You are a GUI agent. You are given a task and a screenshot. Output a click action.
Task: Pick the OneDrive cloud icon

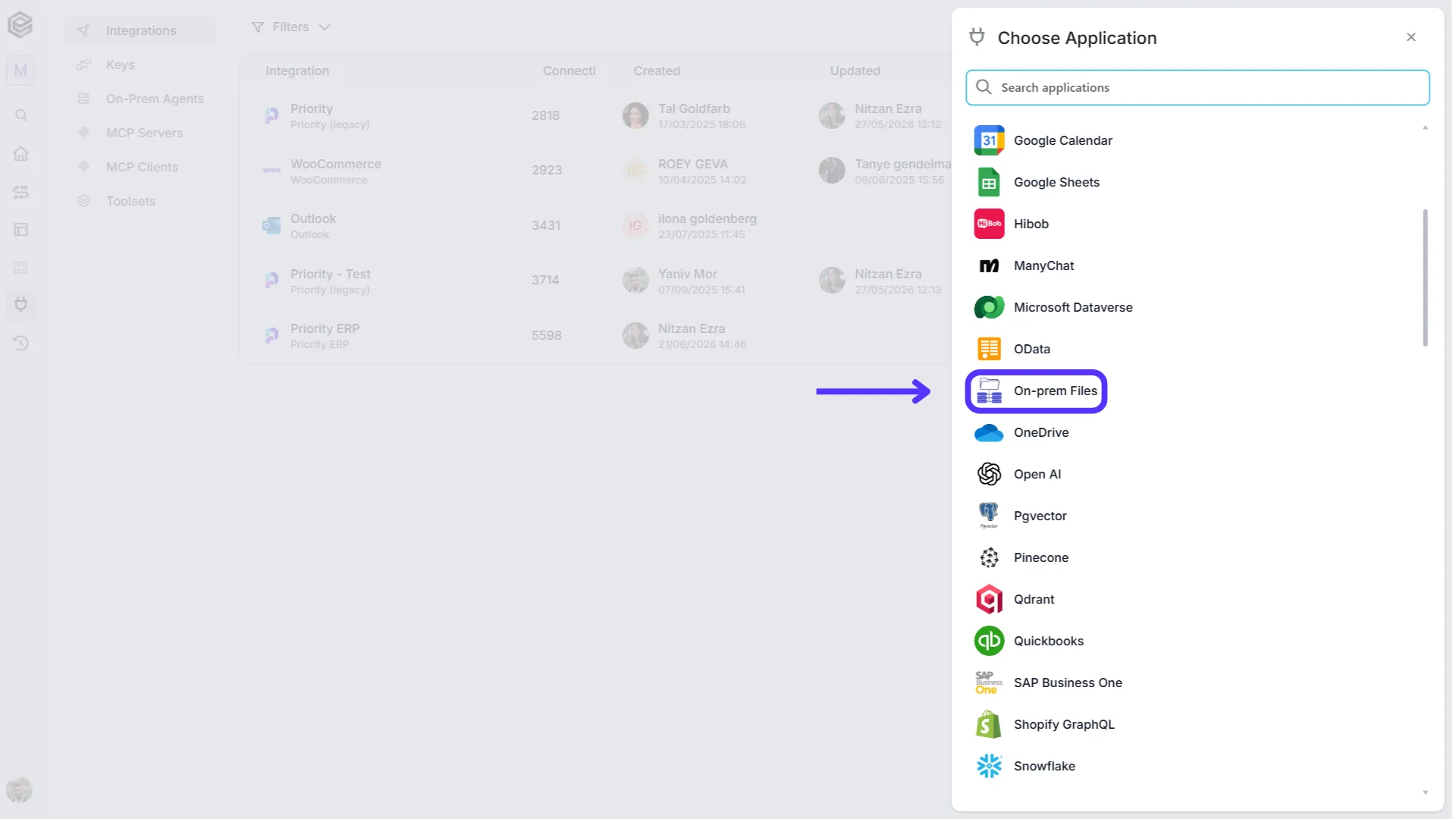click(989, 432)
